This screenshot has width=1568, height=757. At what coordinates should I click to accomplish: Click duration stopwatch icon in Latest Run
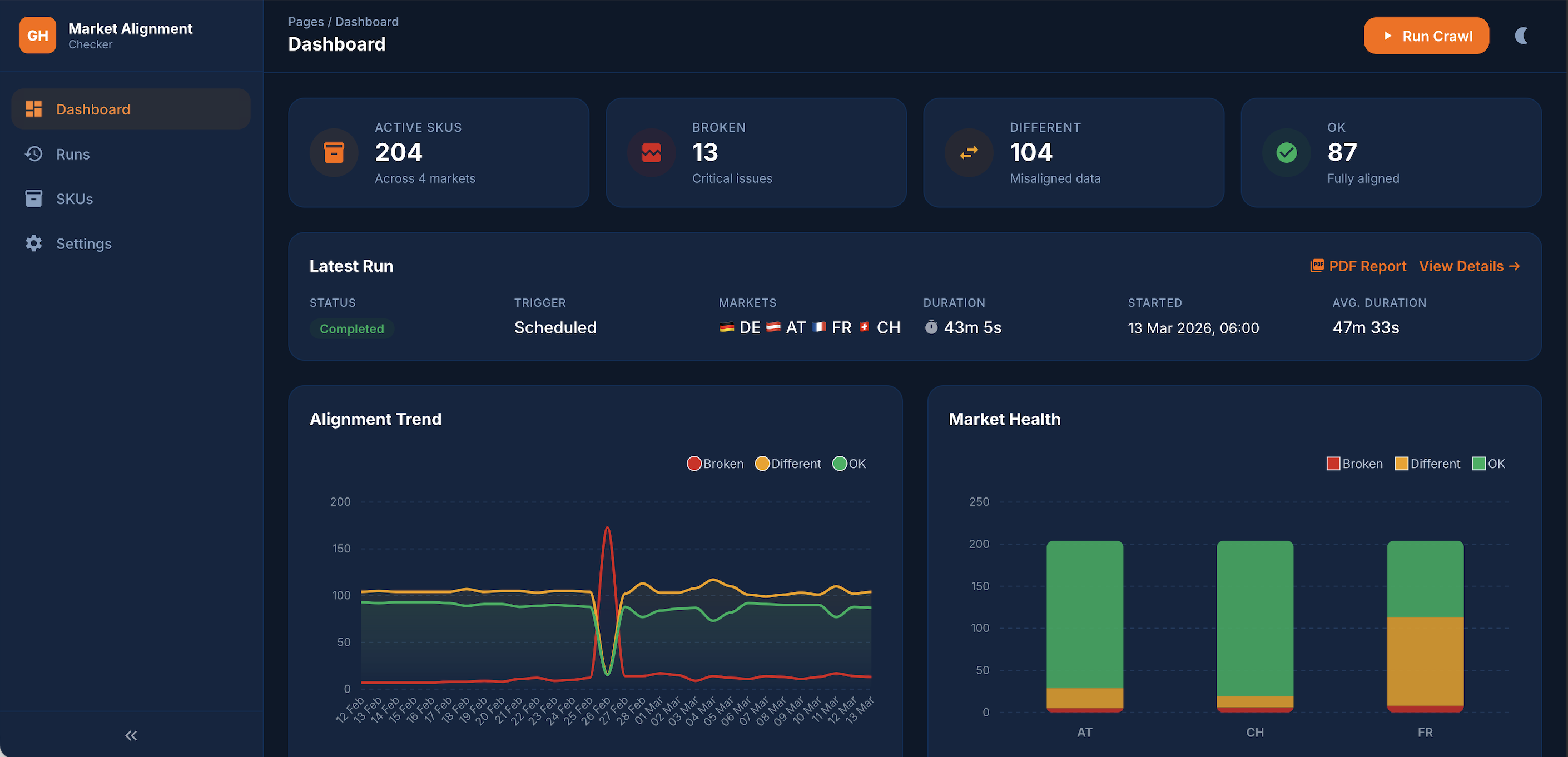[931, 327]
